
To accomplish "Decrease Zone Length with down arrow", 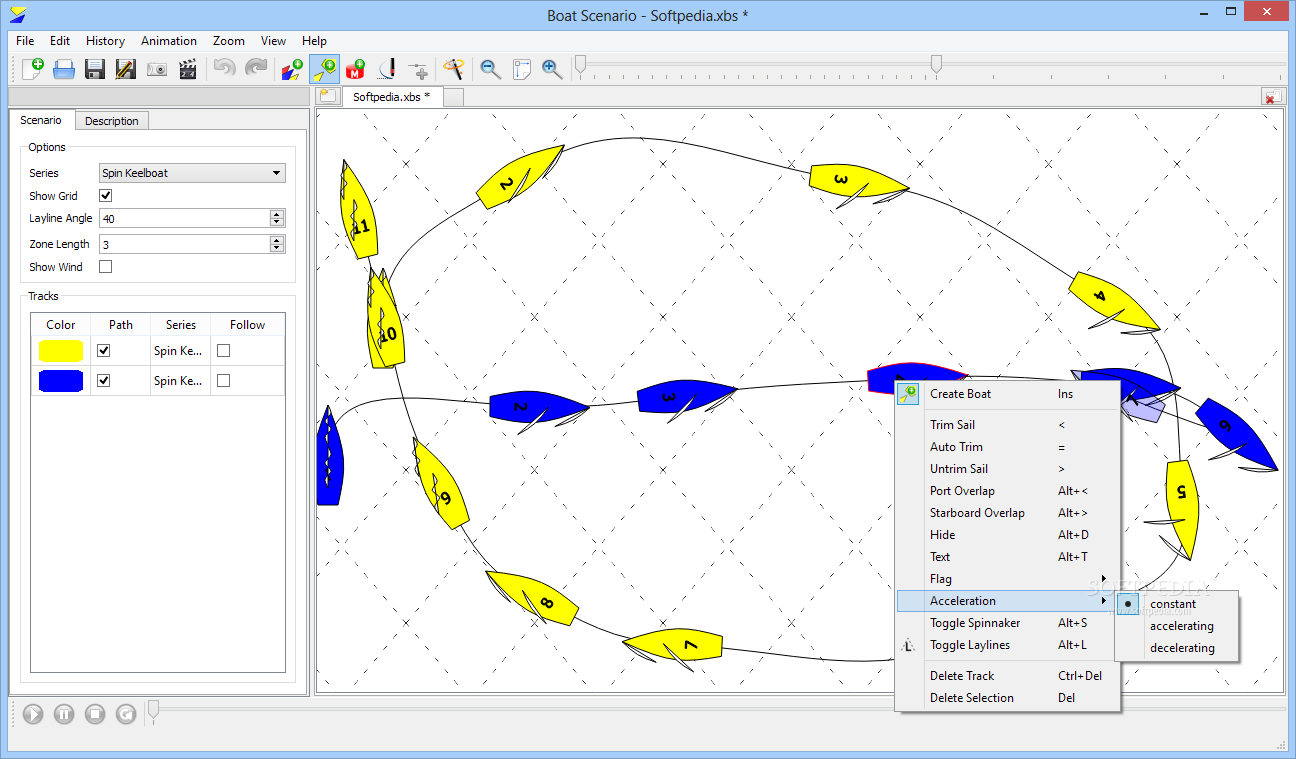I will [277, 248].
